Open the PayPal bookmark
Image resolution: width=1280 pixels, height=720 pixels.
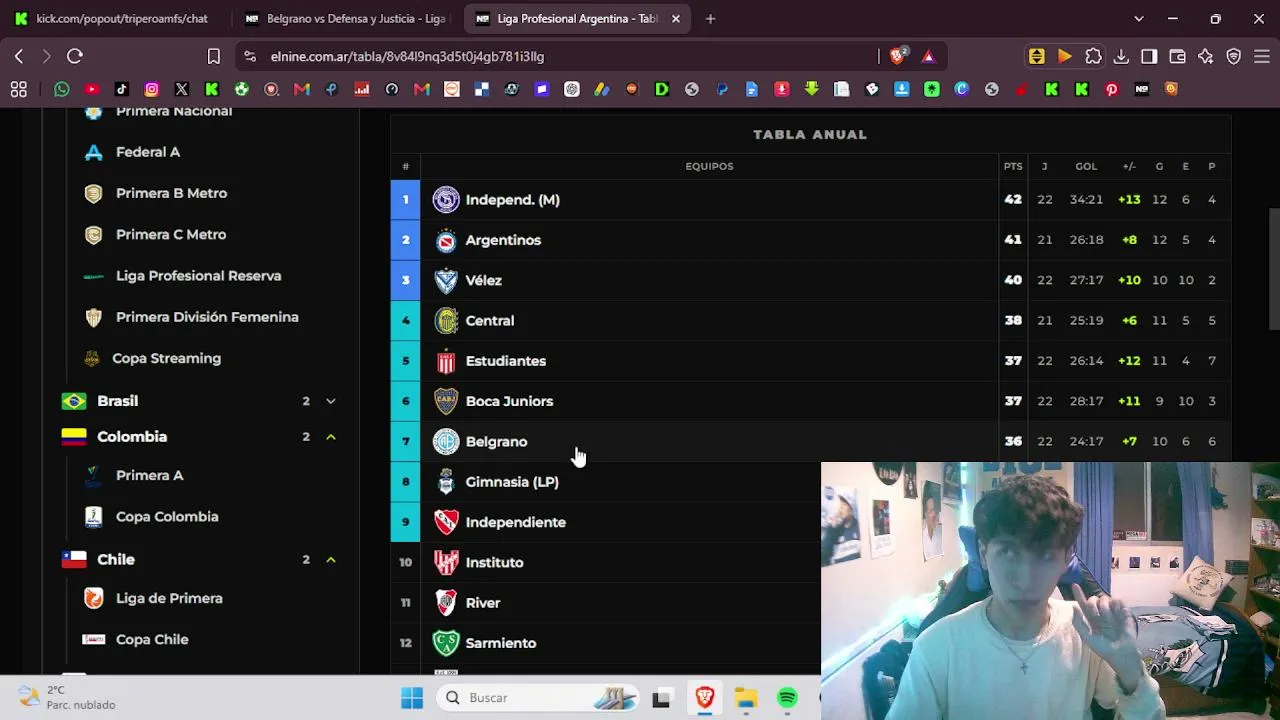tap(722, 89)
